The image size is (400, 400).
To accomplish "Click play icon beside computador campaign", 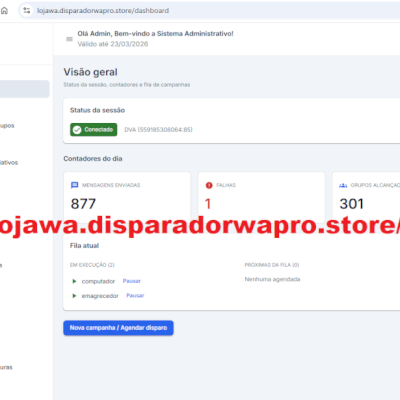I will coord(74,281).
